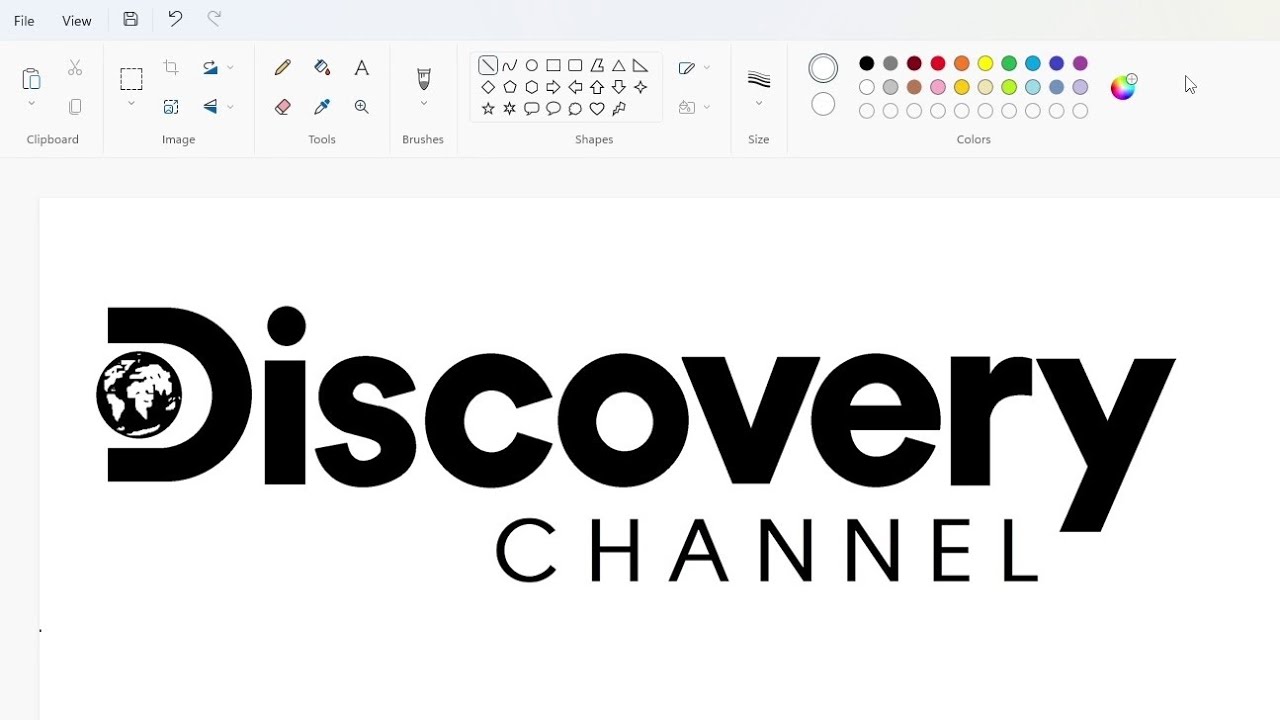Pick the green color swatch
The width and height of the screenshot is (1280, 720).
tap(1009, 63)
